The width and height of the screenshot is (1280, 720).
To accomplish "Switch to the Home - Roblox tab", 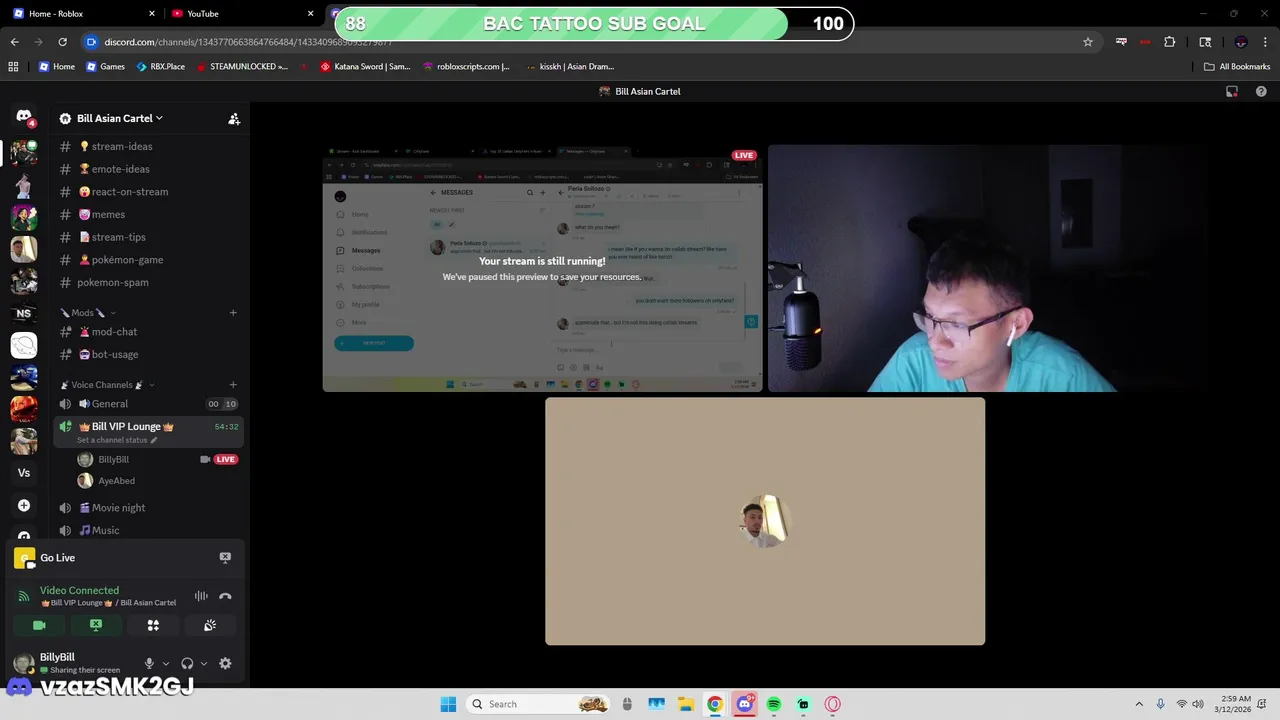I will point(84,14).
